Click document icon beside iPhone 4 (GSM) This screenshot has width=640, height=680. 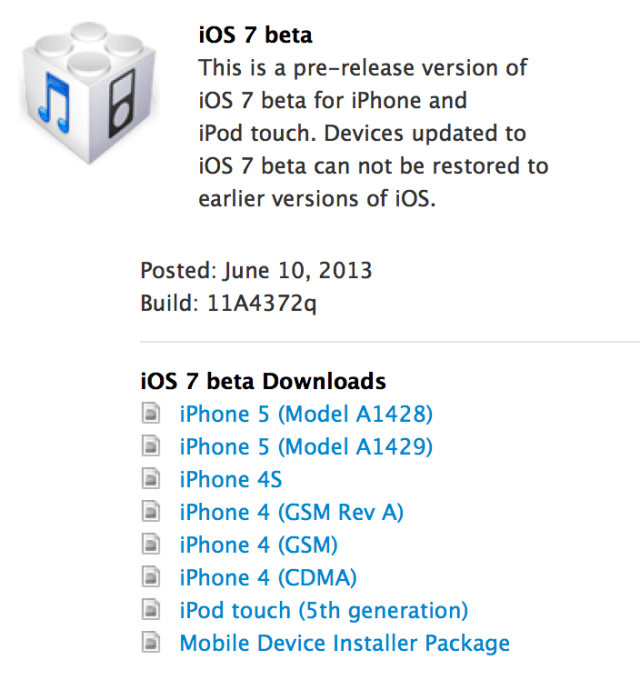tap(151, 545)
